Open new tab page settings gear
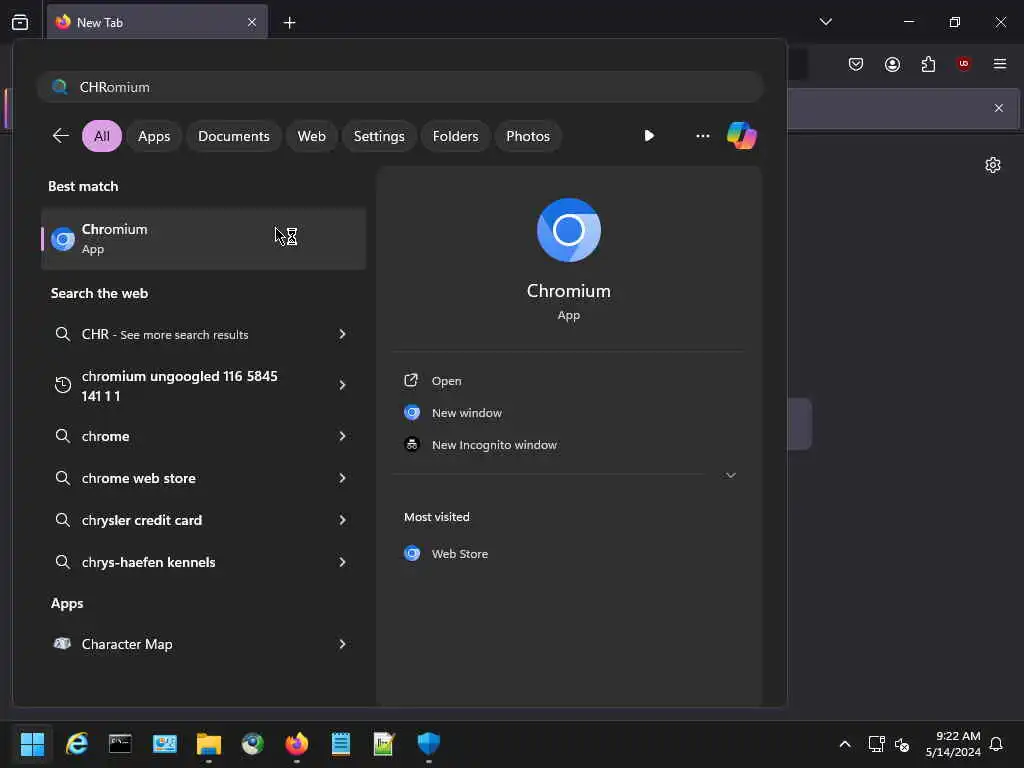Viewport: 1024px width, 768px height. coord(993,165)
